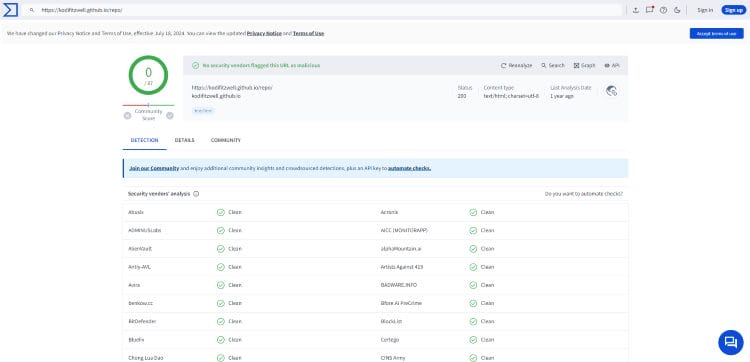750x362 pixels.
Task: Click the Reanalyze button
Action: 517,66
